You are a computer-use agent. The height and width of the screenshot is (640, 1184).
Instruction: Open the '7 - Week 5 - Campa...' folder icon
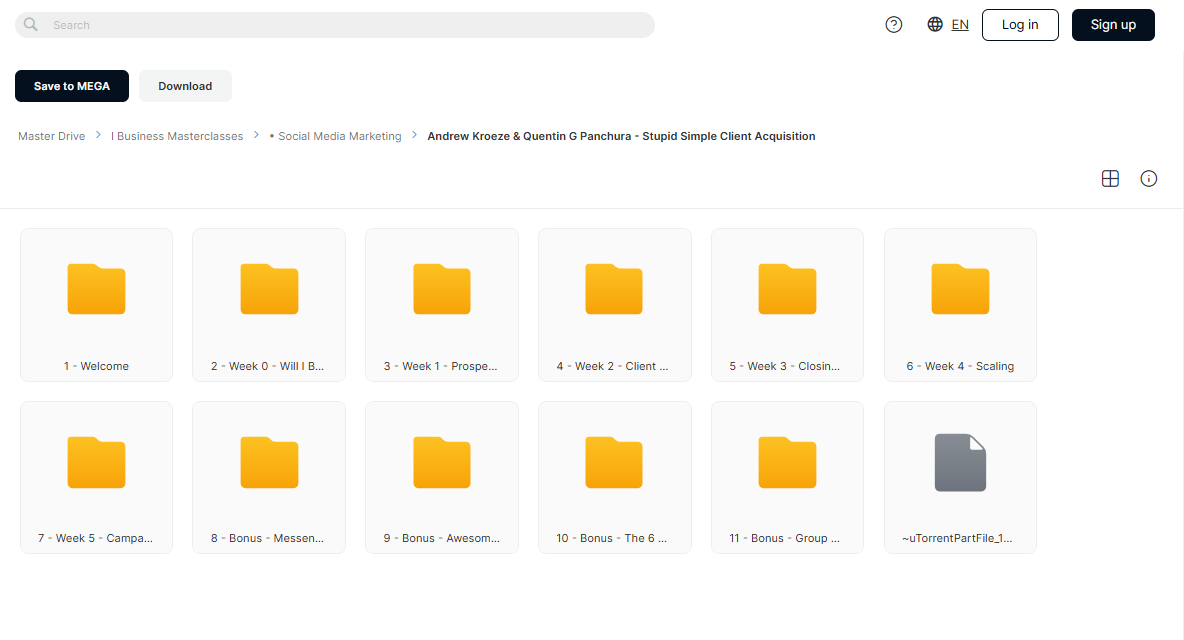[x=97, y=463]
